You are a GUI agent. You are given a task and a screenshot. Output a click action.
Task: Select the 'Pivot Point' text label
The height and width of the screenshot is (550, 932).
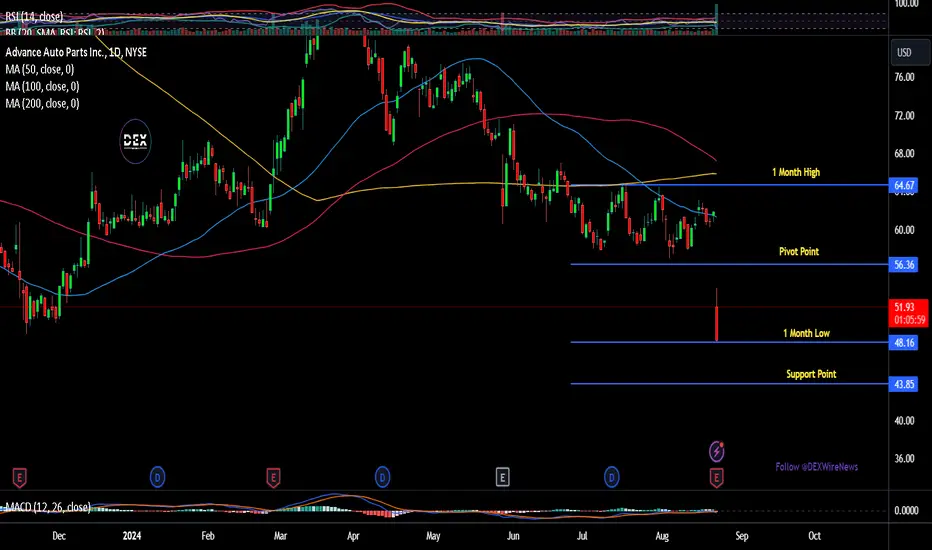[x=799, y=252]
